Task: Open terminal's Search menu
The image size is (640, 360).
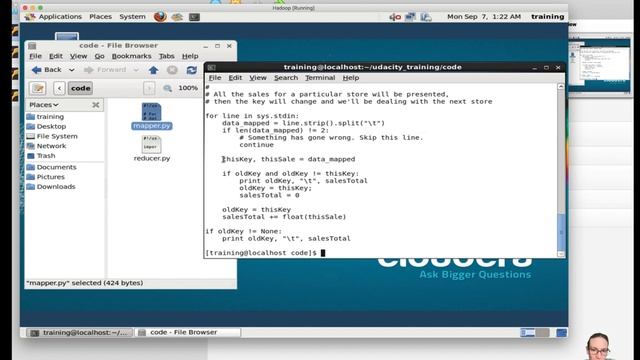Action: coord(286,78)
